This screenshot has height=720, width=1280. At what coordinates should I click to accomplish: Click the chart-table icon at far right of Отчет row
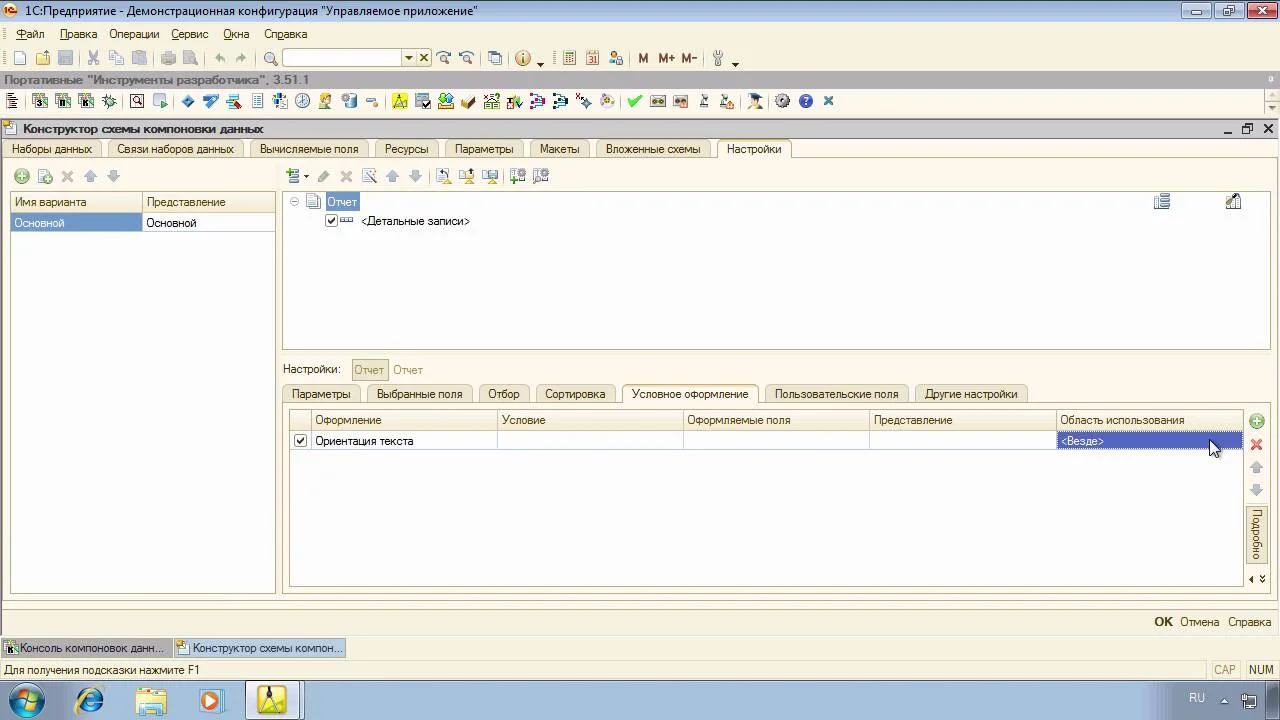(x=1233, y=202)
